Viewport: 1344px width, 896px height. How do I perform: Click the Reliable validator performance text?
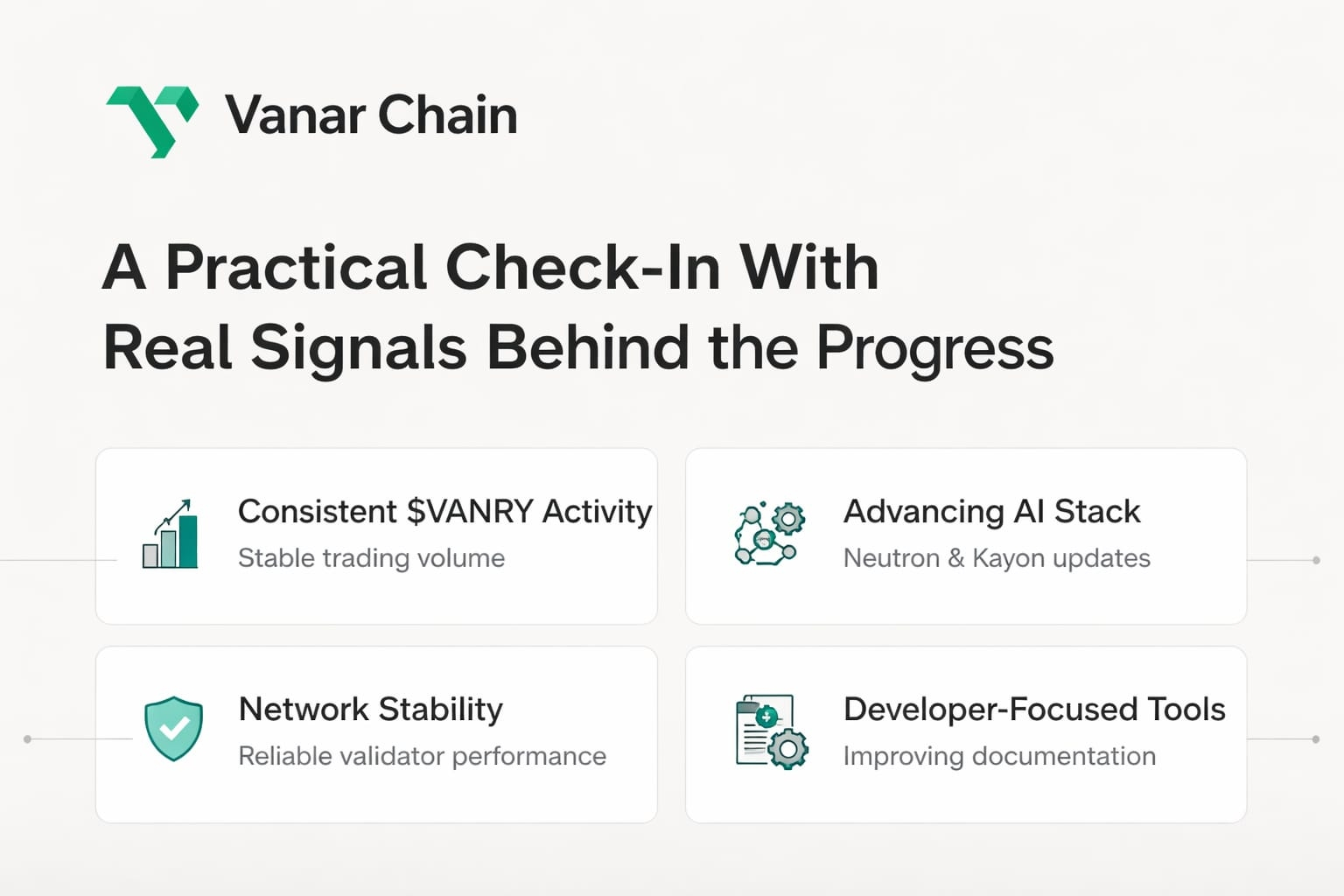coord(422,756)
